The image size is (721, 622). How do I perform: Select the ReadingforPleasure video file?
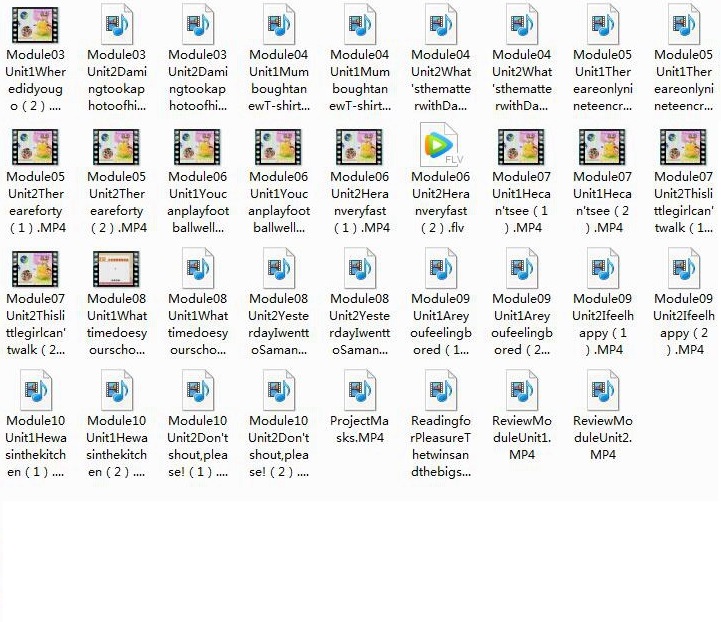[440, 388]
